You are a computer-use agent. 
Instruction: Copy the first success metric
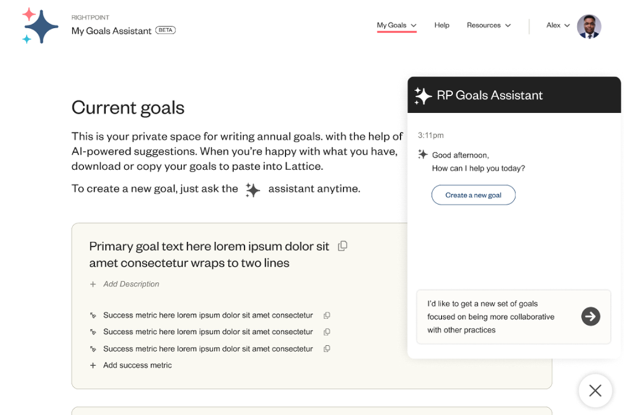(327, 315)
